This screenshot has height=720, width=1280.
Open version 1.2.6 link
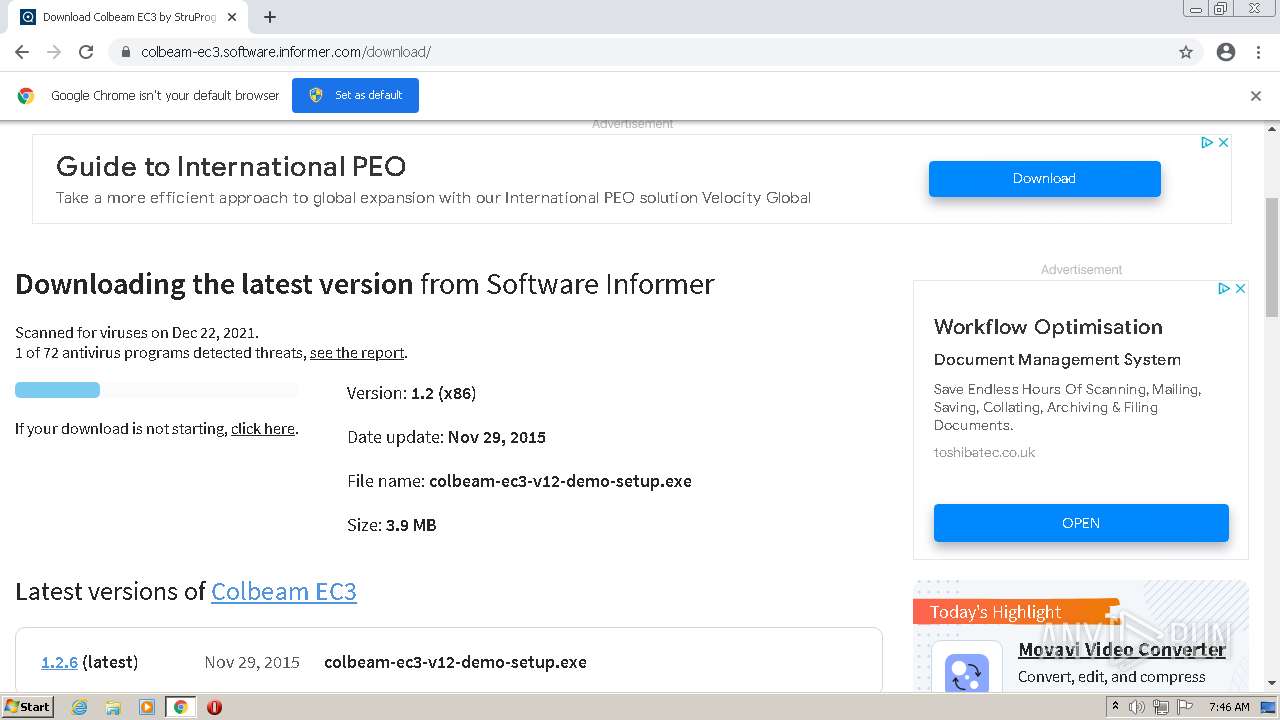click(x=59, y=662)
